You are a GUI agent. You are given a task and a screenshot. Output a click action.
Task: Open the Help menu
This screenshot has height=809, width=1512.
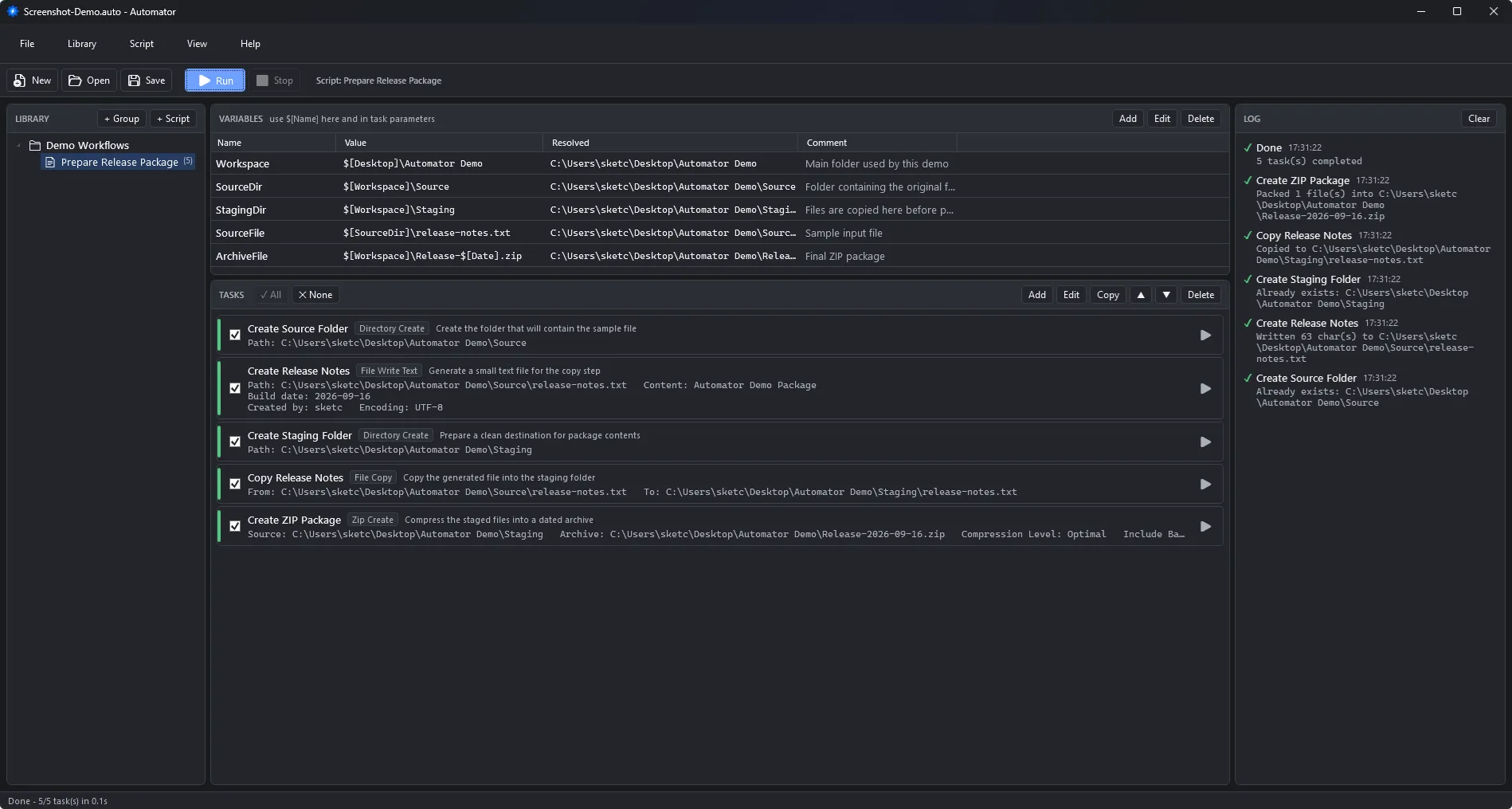pos(250,44)
